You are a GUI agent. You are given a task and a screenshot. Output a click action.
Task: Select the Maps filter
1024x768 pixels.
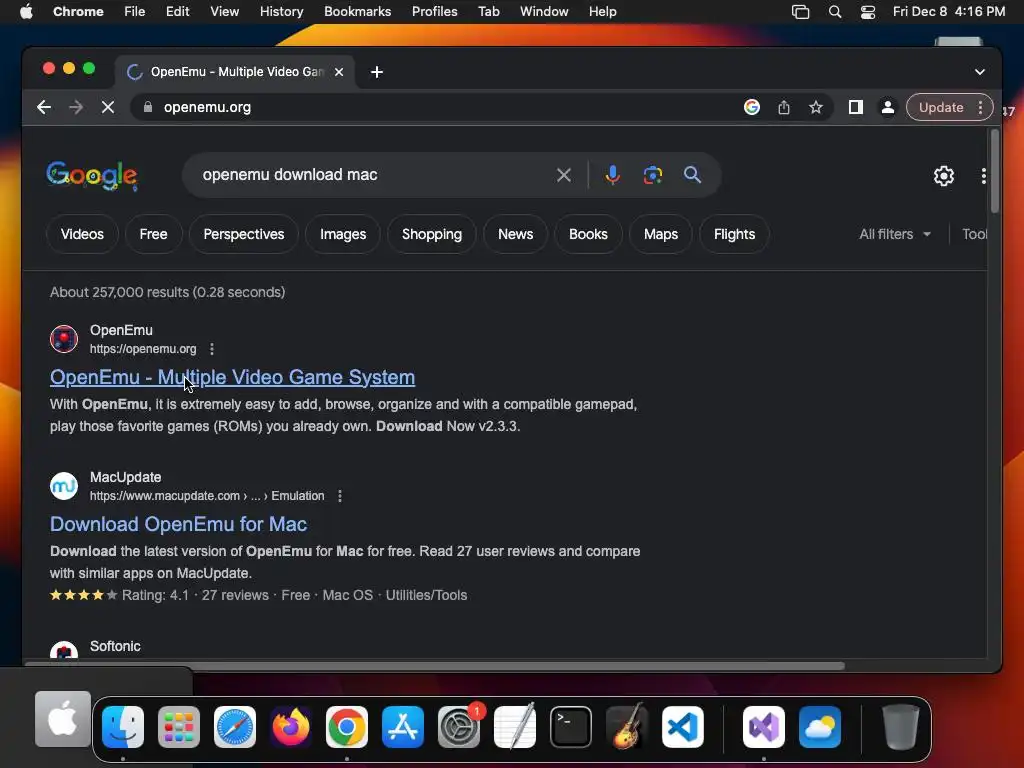pyautogui.click(x=661, y=234)
